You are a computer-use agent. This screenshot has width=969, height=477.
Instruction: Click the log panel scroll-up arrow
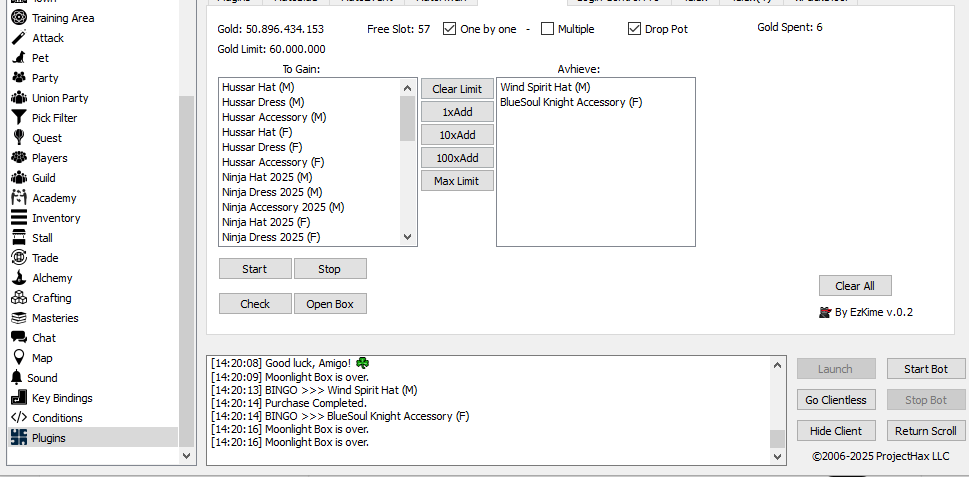point(777,363)
